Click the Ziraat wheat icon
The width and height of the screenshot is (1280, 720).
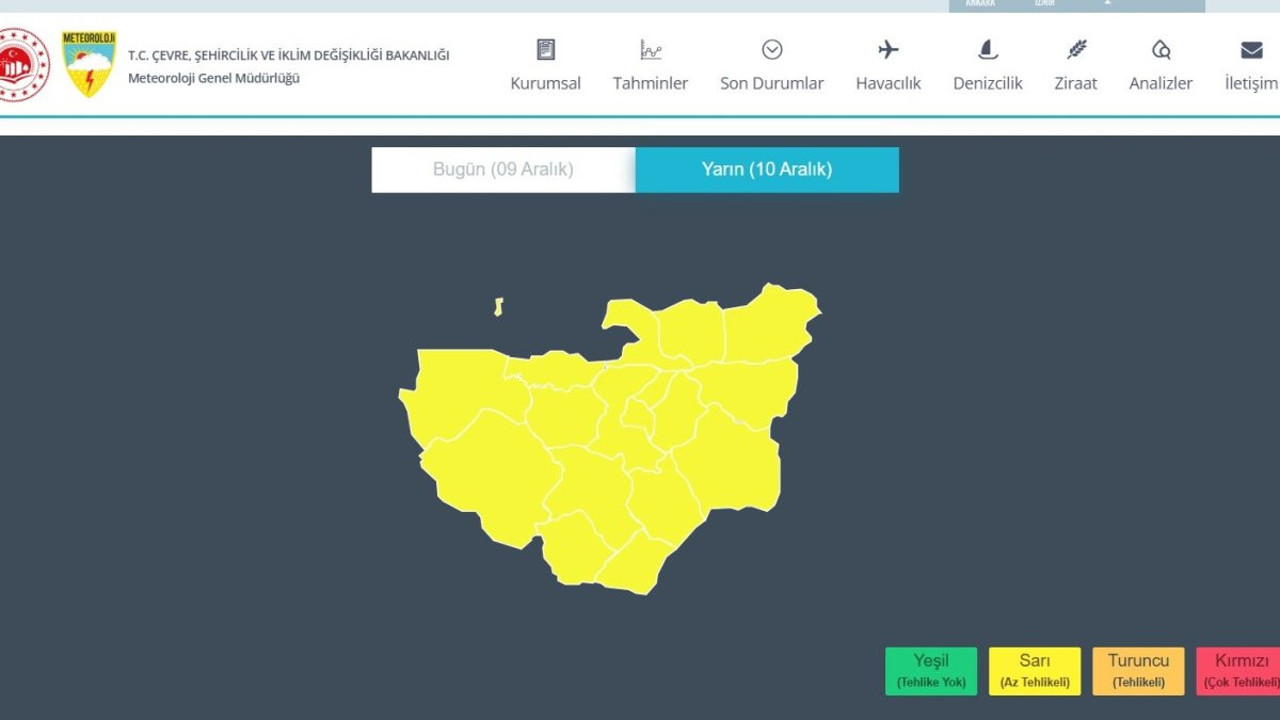coord(1075,48)
